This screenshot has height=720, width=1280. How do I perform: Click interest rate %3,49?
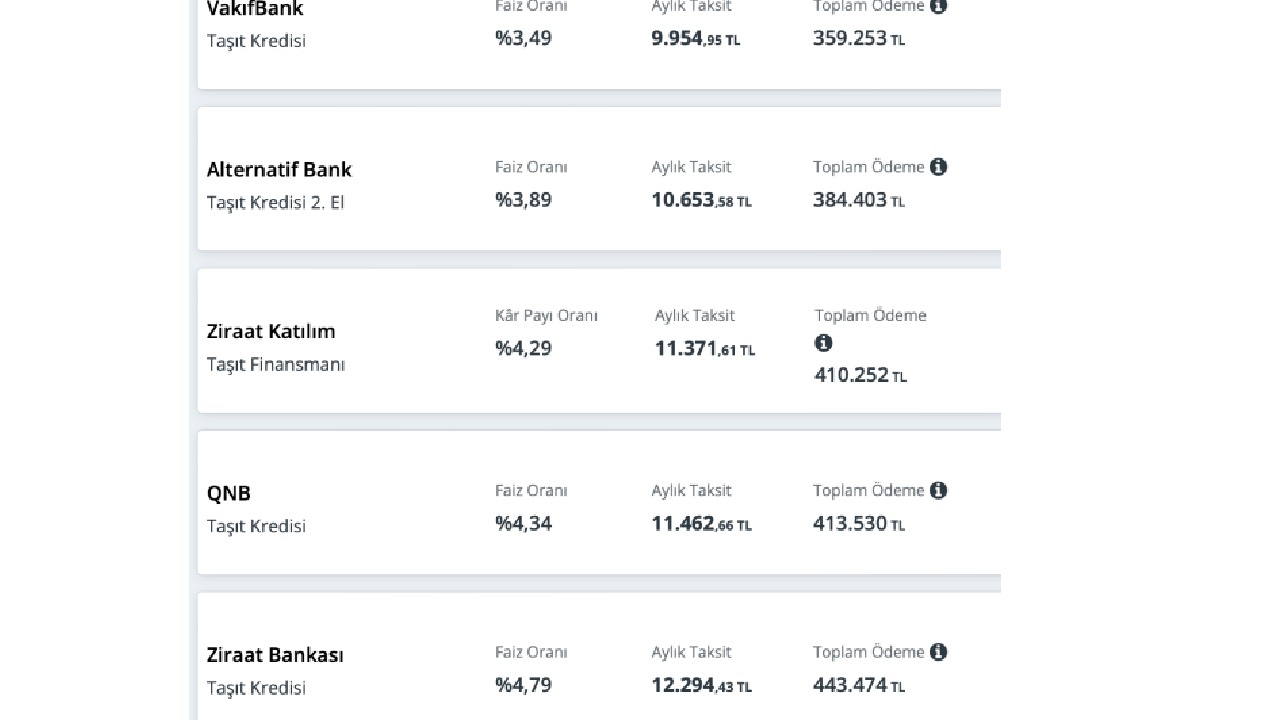(x=523, y=38)
